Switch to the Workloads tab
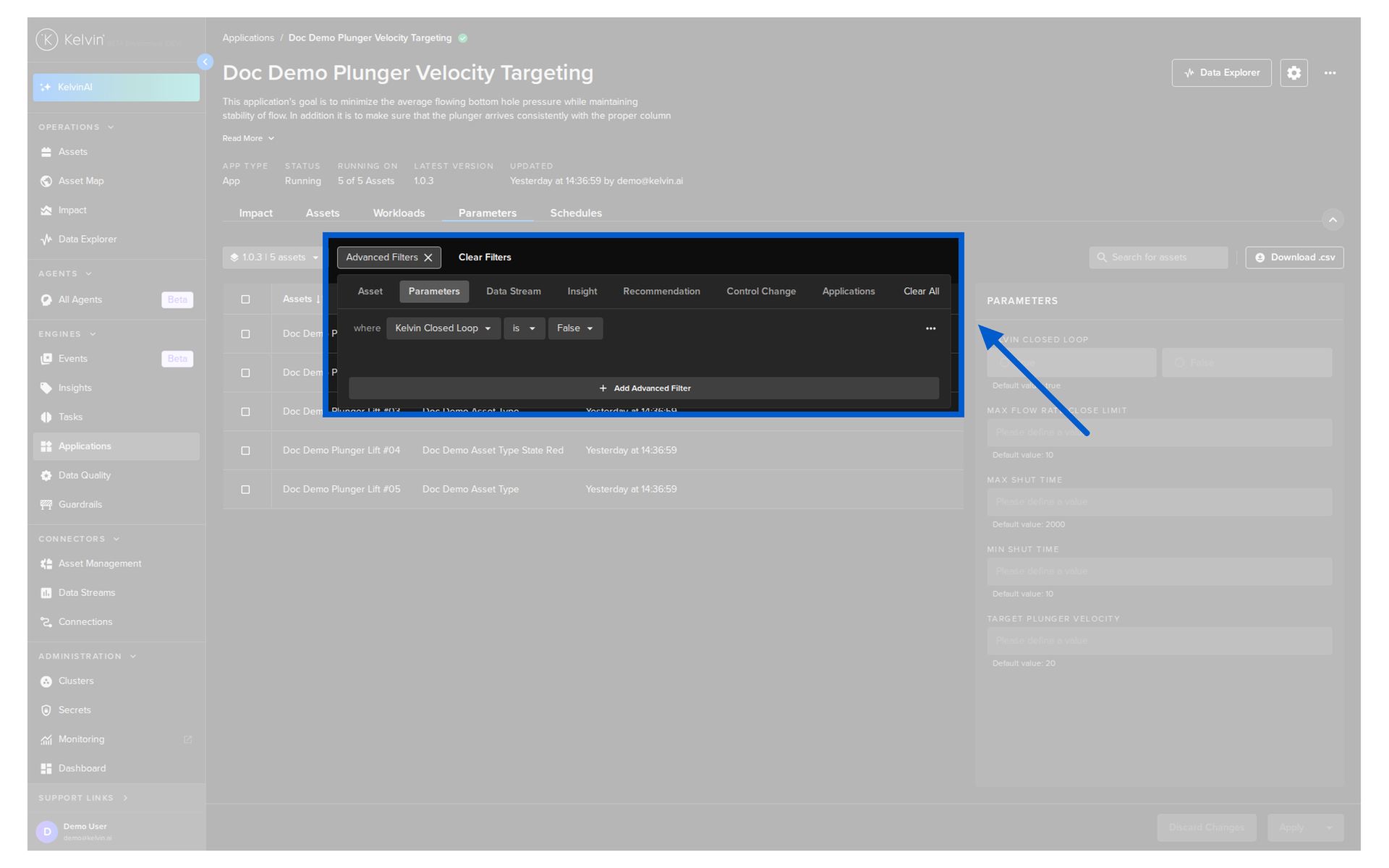This screenshot has height=868, width=1389. [x=399, y=213]
